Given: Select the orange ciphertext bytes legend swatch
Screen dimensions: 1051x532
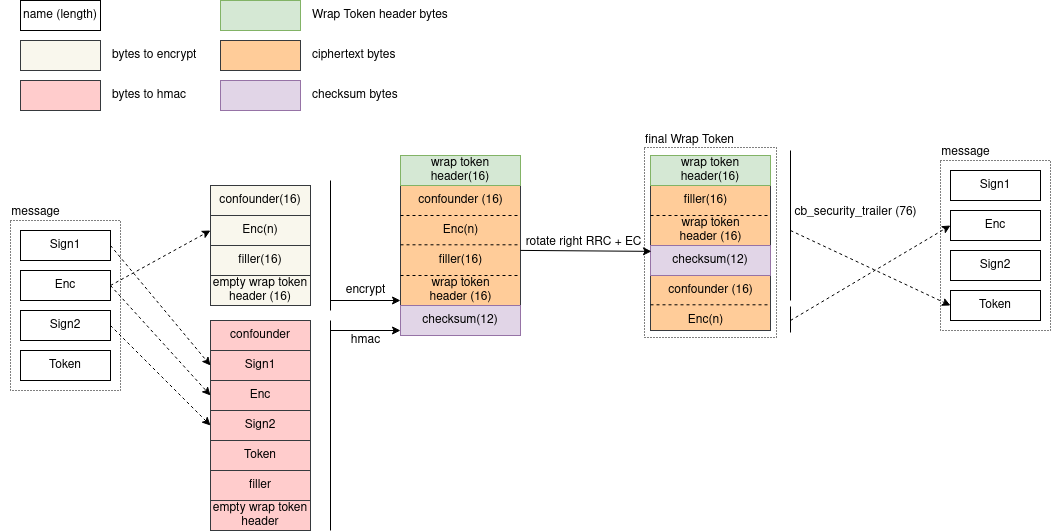Looking at the screenshot, I should point(260,55).
